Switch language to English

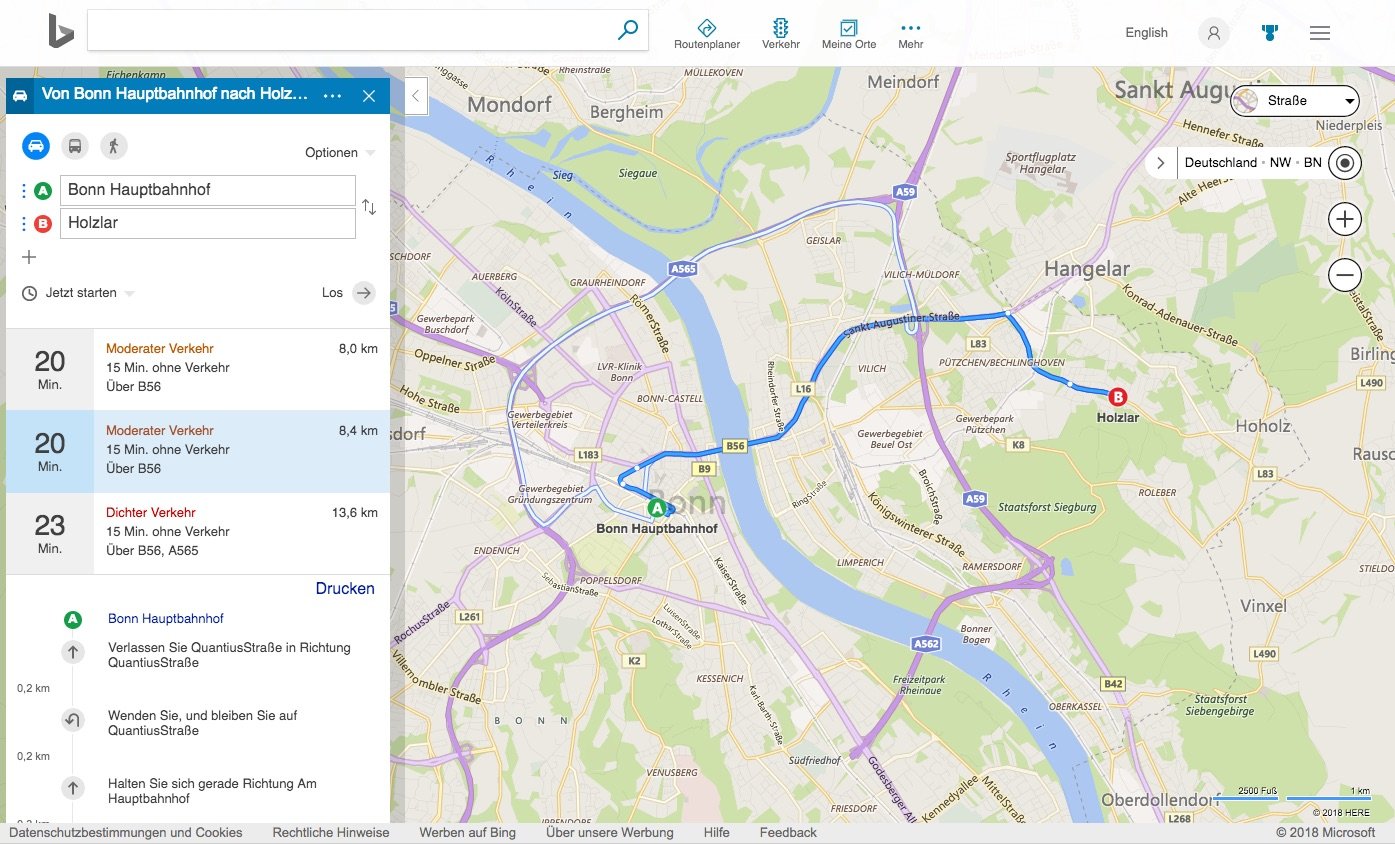(1146, 33)
